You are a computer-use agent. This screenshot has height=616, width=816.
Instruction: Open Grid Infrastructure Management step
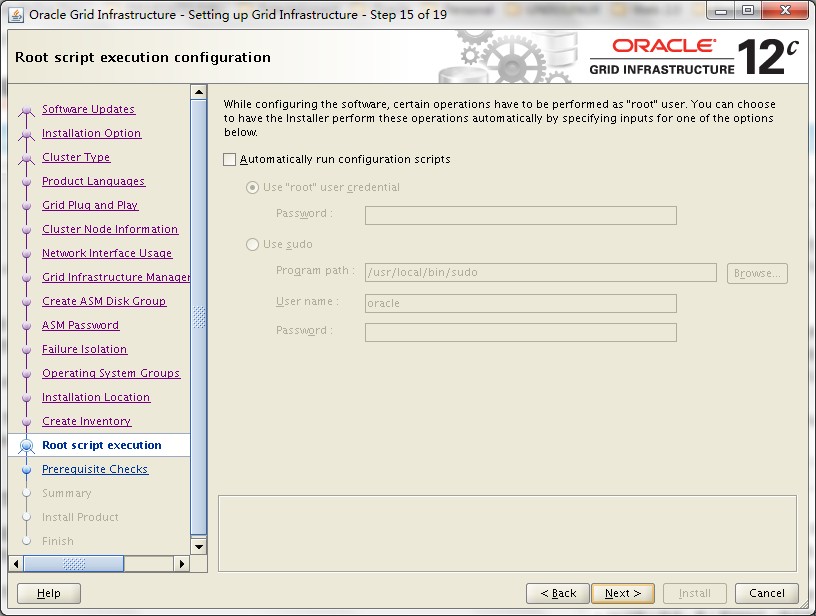click(x=116, y=277)
